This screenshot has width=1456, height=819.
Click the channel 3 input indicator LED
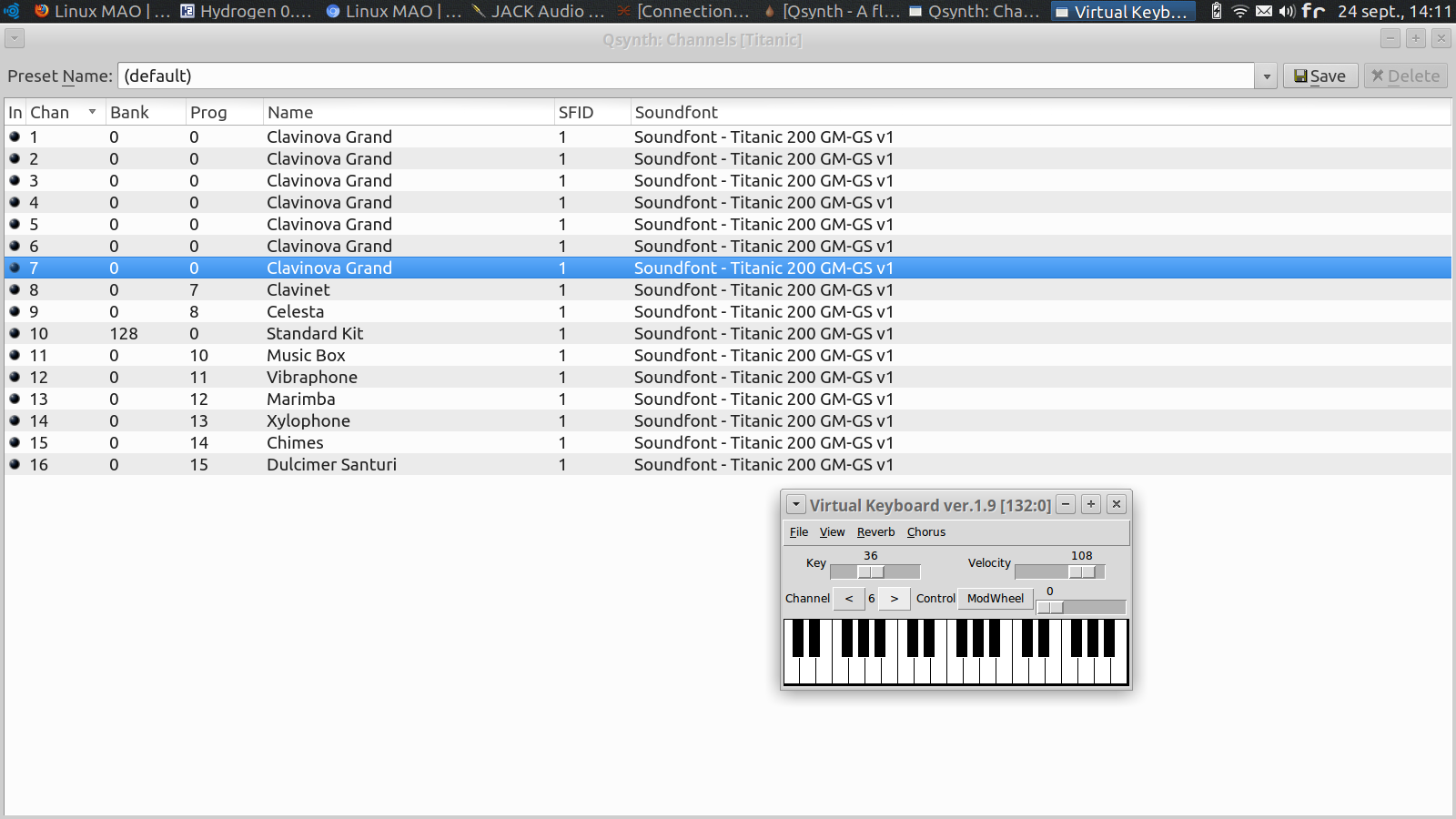tap(15, 180)
